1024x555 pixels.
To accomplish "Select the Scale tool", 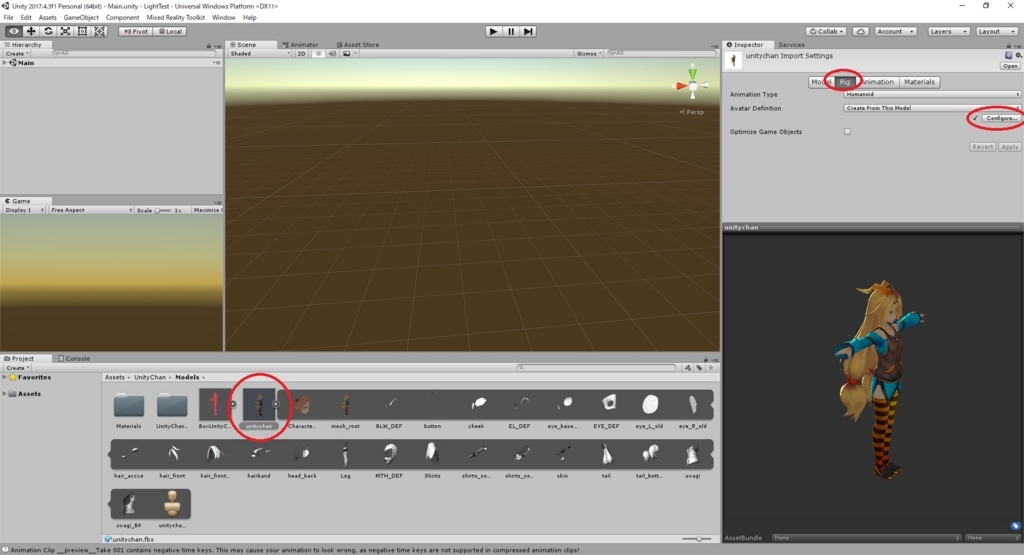I will tap(65, 31).
